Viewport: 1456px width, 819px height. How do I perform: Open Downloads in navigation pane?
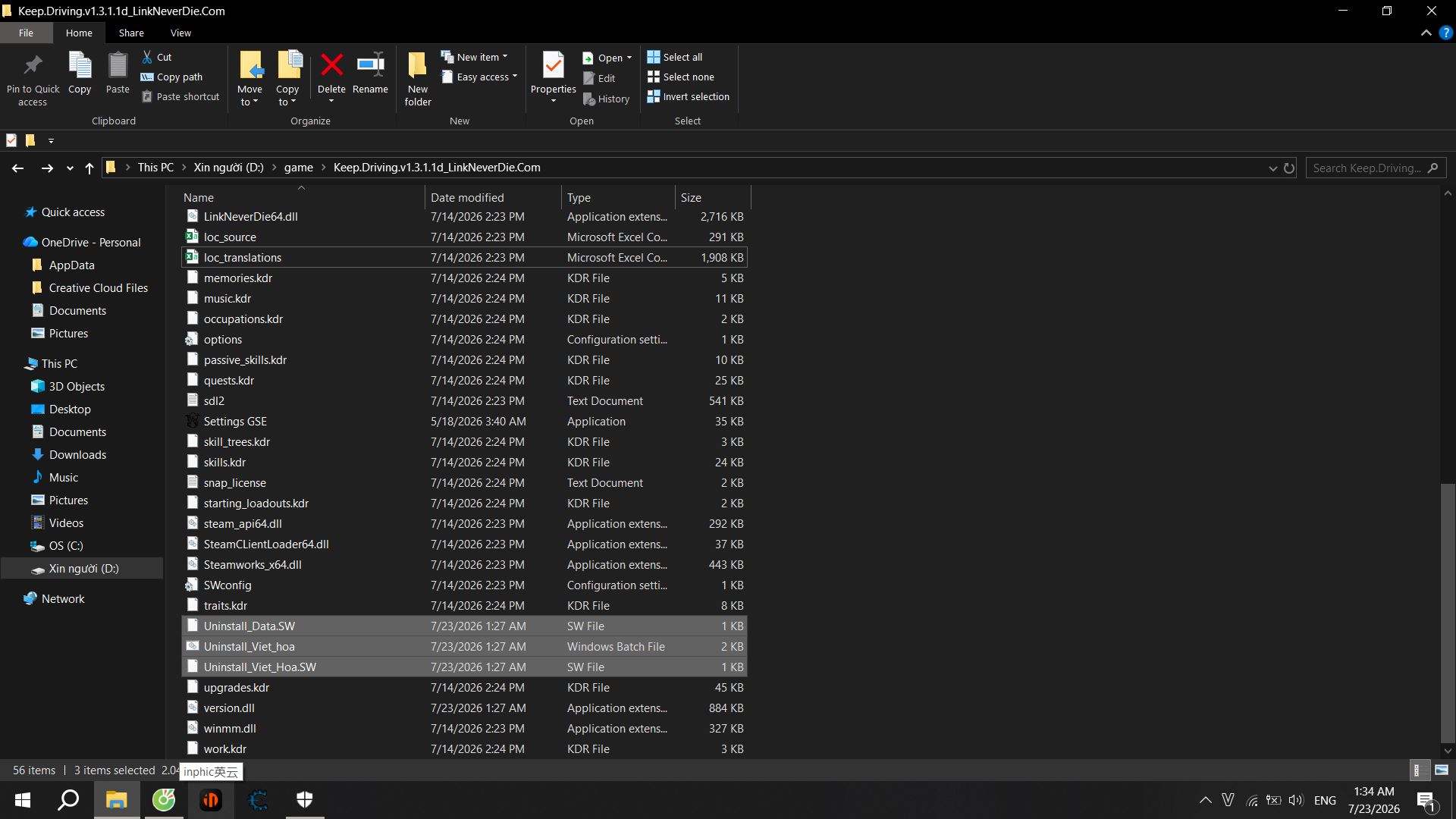pos(77,454)
